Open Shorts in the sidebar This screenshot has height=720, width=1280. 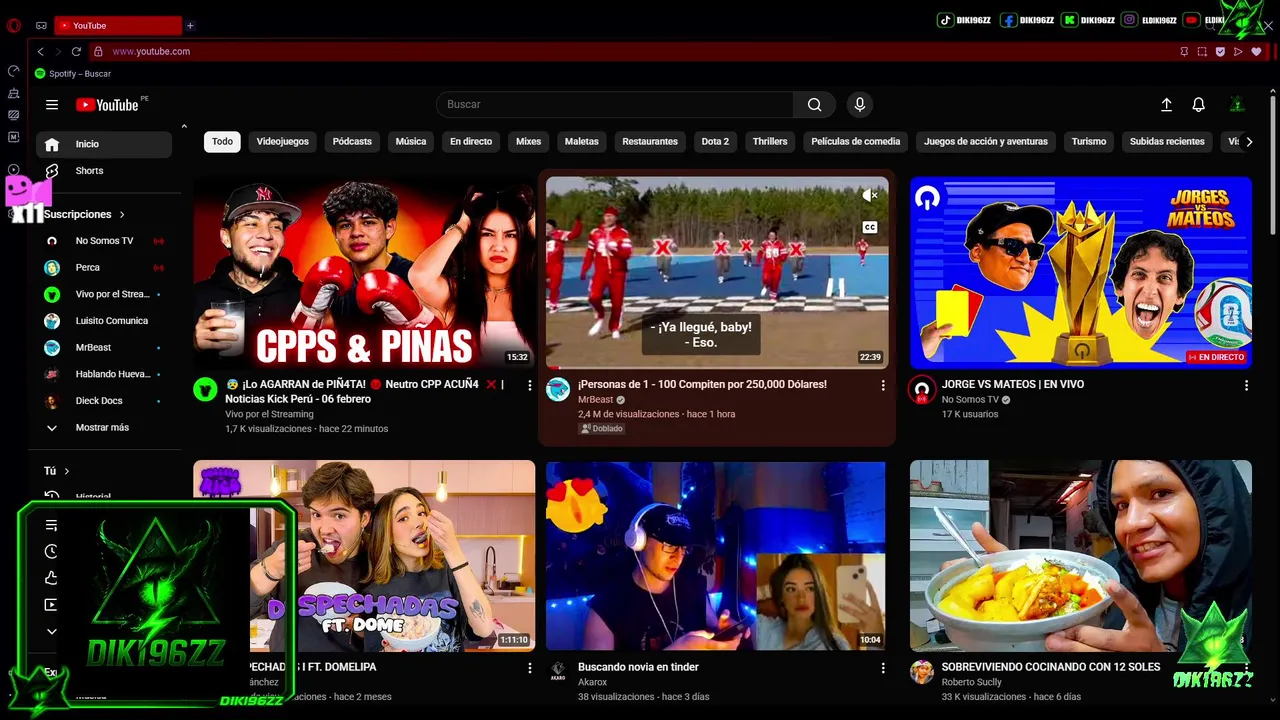[104, 171]
